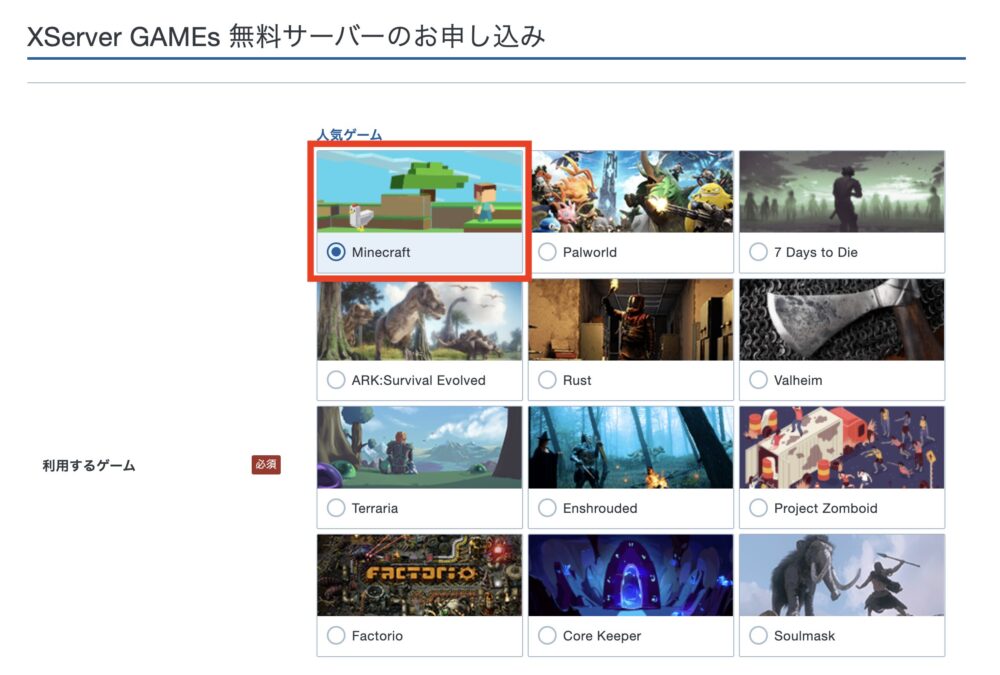The image size is (1000, 675).
Task: Select the 7 Days to Die radio button
Action: [758, 252]
